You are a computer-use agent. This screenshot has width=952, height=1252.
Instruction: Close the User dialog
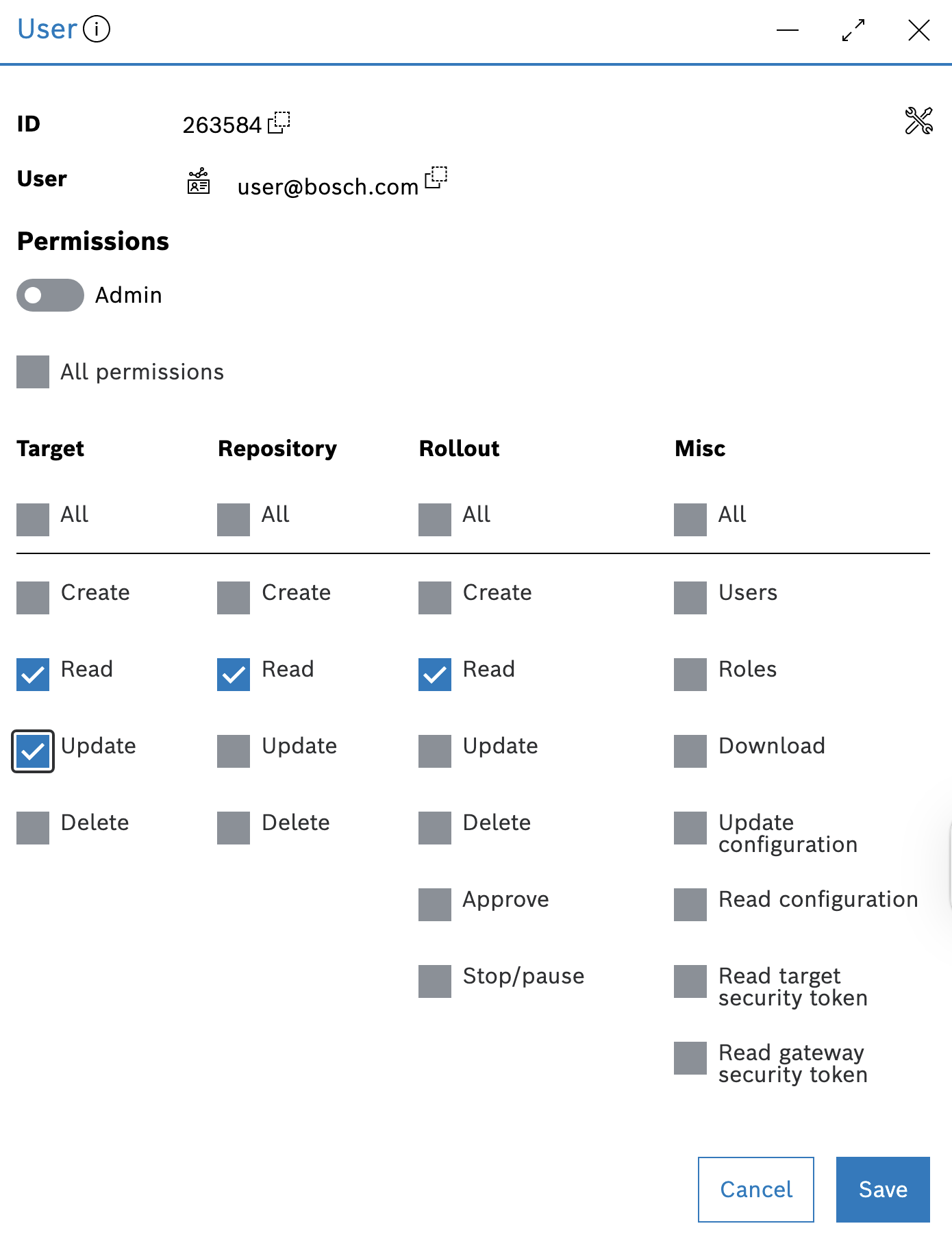tap(918, 30)
